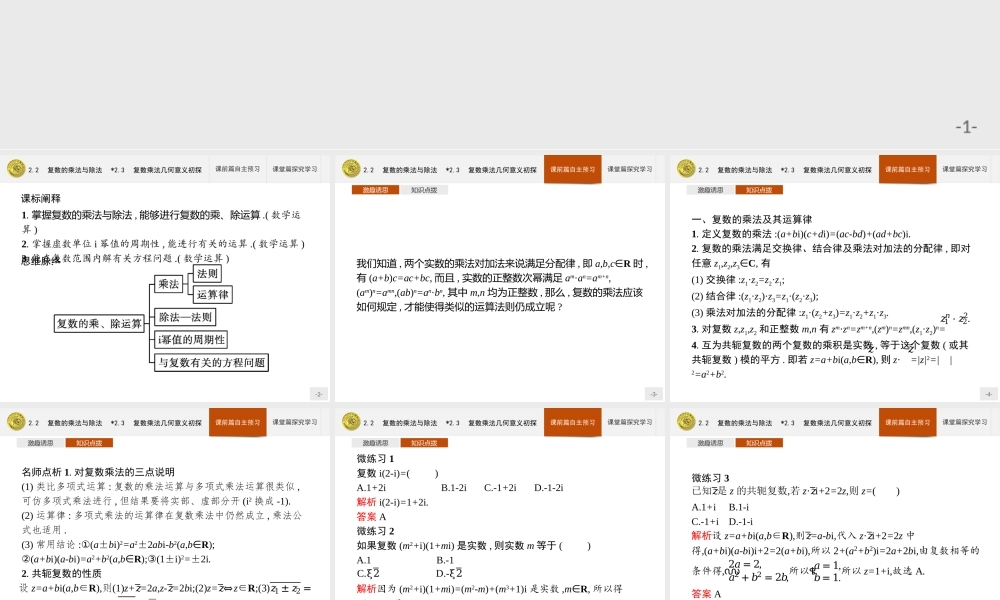Click the -2- page number link
Image resolution: width=1000 pixels, height=600 pixels.
(x=319, y=393)
